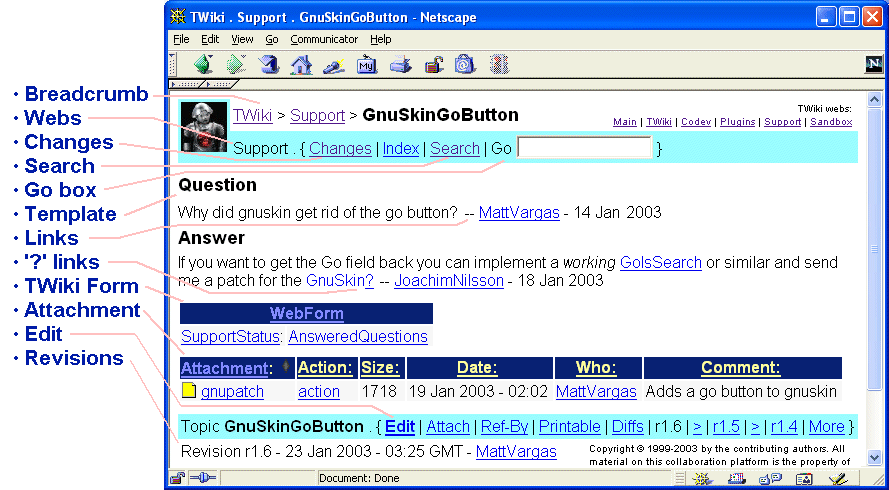Open the Communicator menu
This screenshot has width=889, height=490.
pyautogui.click(x=324, y=39)
